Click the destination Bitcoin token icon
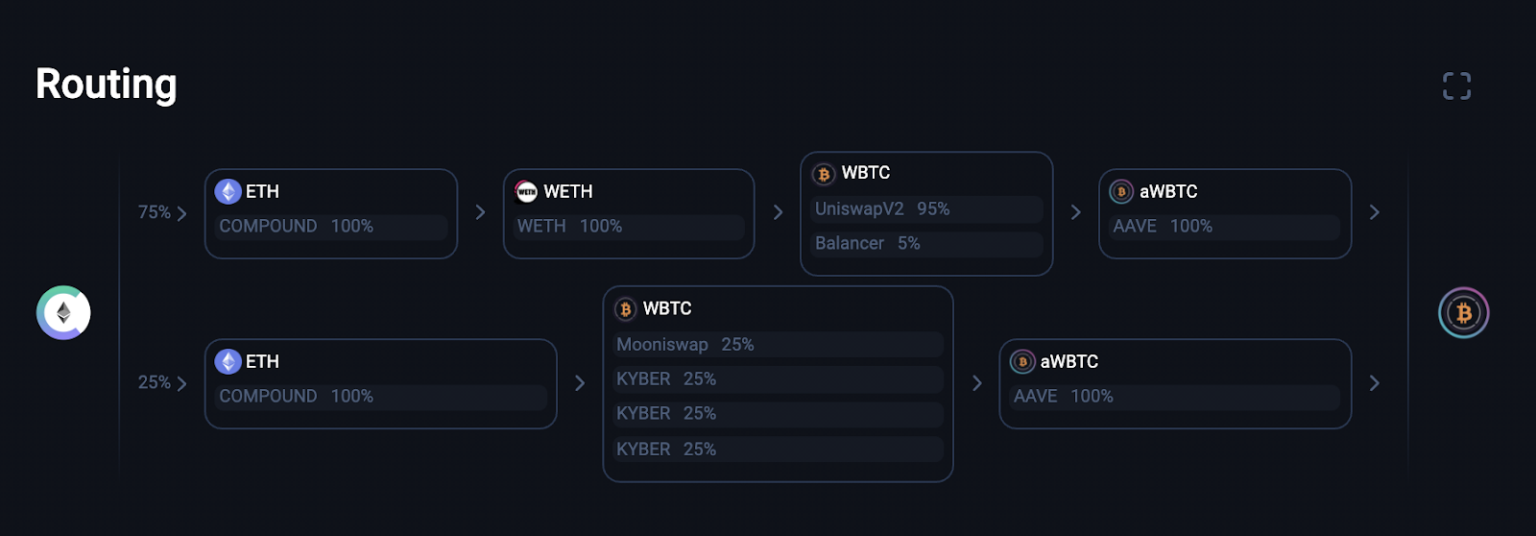1536x536 pixels. point(1463,313)
